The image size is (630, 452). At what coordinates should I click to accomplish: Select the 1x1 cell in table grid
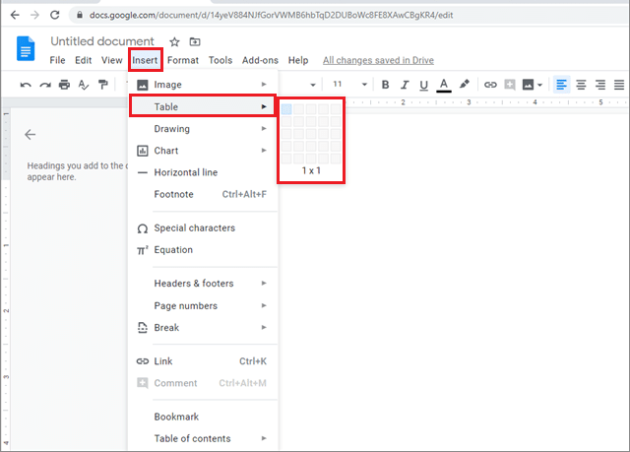coord(287,109)
